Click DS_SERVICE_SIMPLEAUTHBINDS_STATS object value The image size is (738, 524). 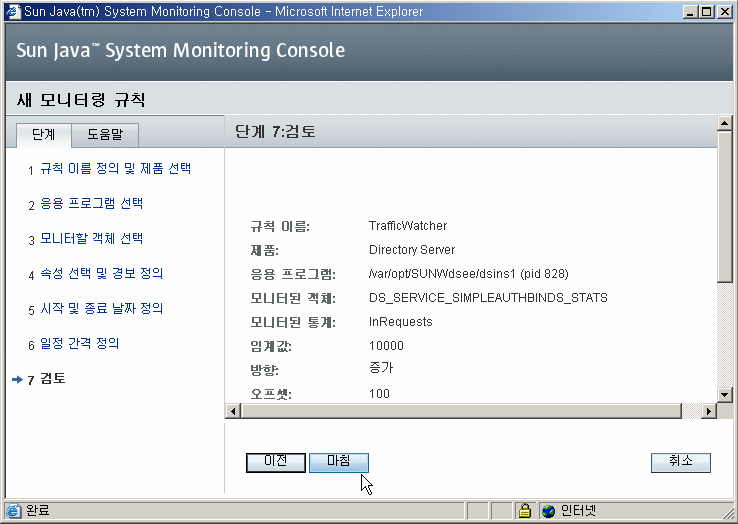[488, 298]
